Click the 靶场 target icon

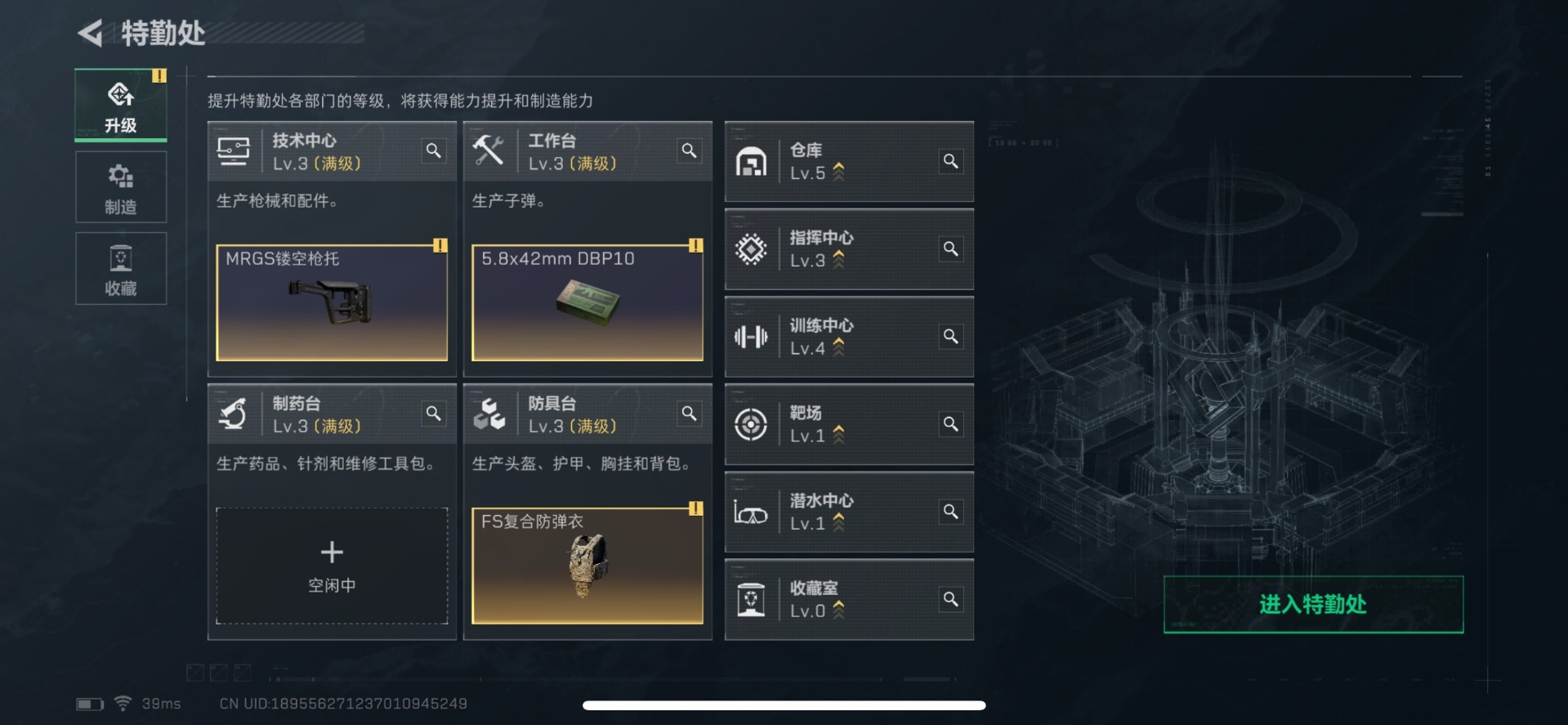click(751, 424)
